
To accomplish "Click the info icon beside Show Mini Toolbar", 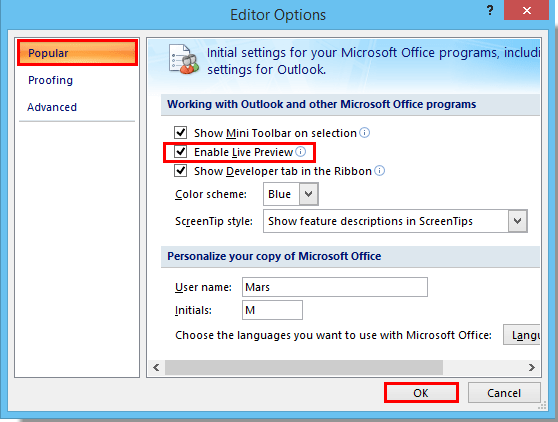I will [364, 133].
